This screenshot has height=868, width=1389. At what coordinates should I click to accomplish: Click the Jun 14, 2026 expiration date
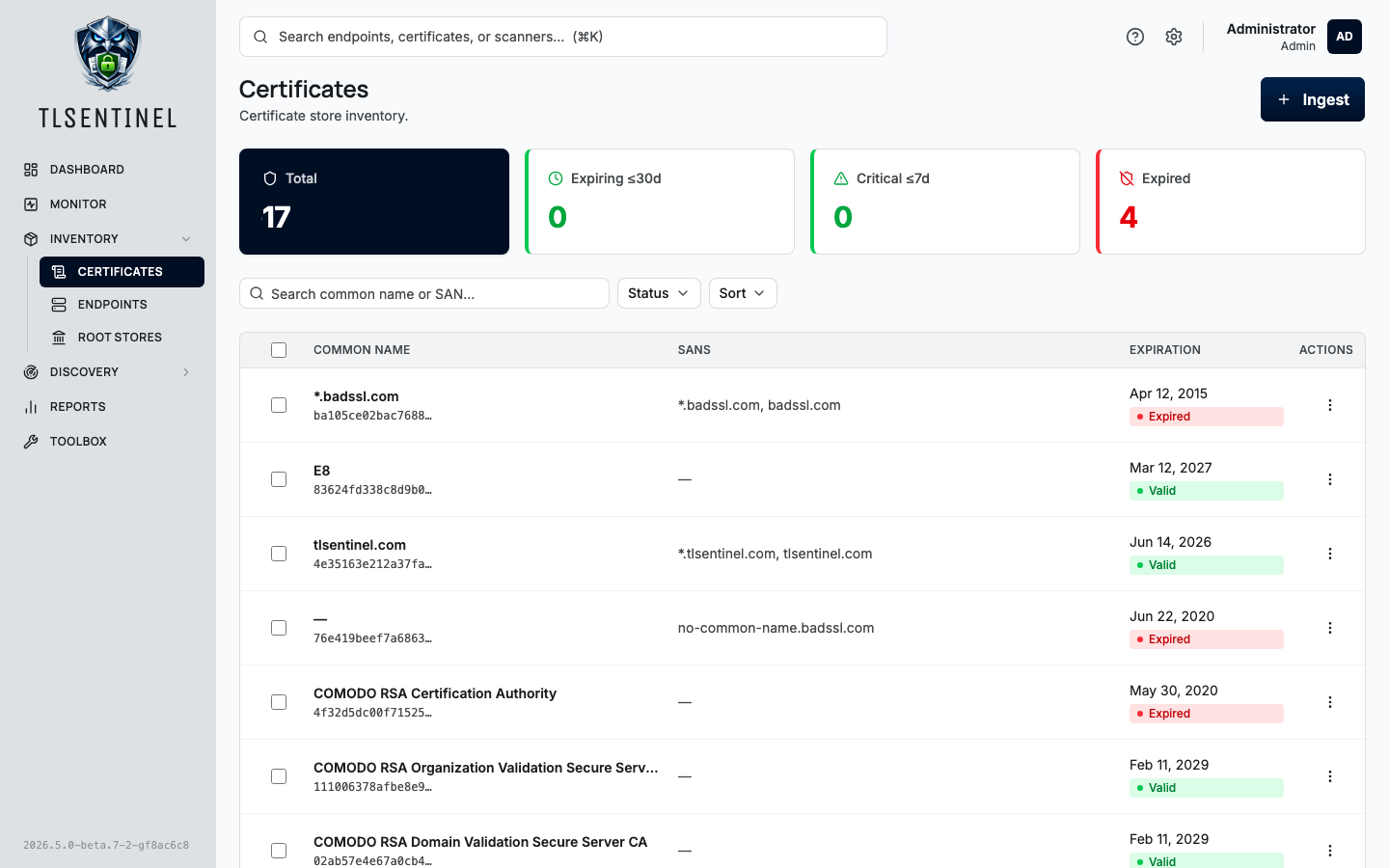click(1170, 542)
